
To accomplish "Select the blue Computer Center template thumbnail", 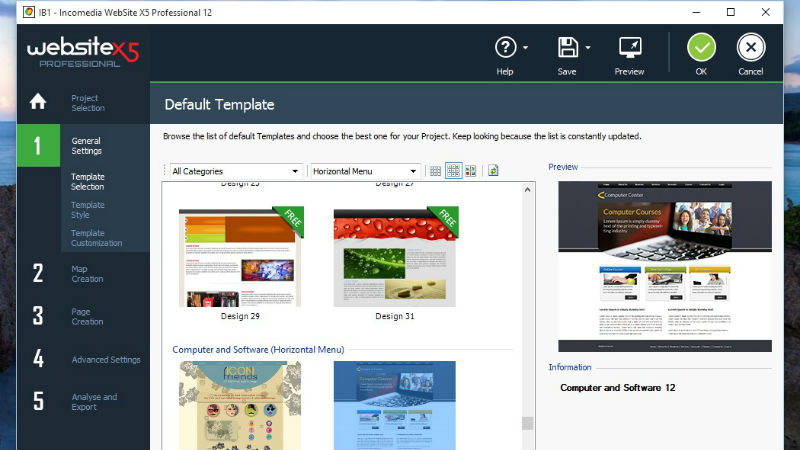I will click(394, 406).
